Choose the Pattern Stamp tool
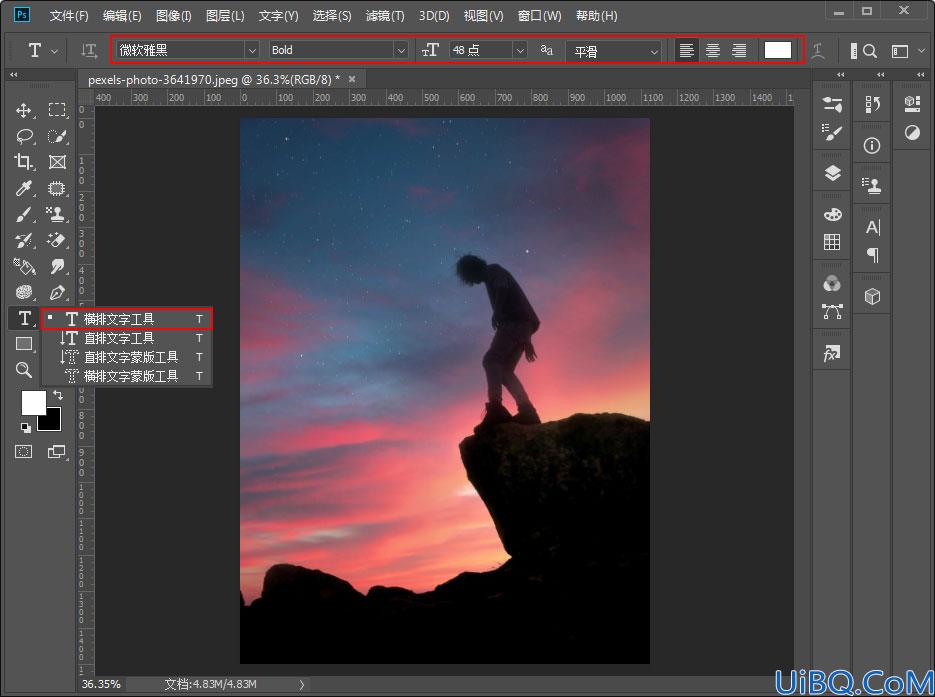This screenshot has height=697, width=935. 57,215
